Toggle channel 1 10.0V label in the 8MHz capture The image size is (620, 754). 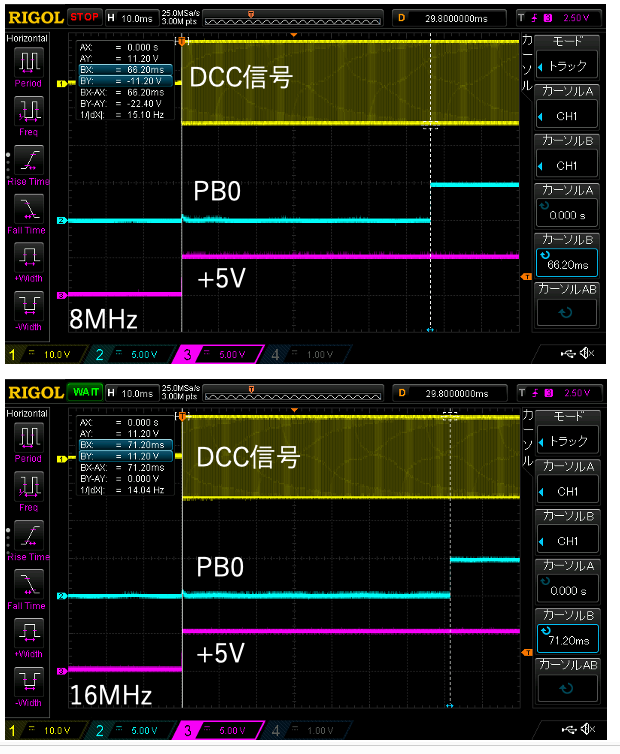57,355
